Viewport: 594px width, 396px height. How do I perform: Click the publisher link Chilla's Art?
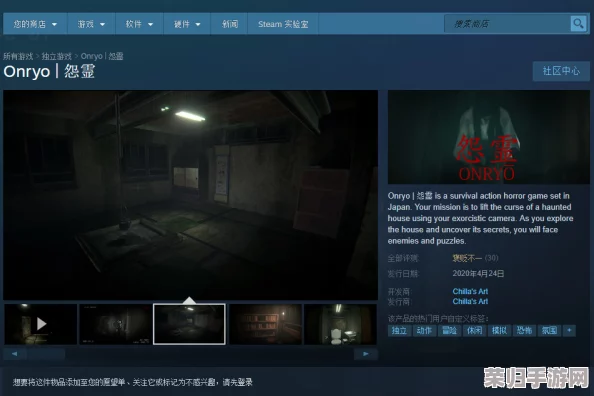pyautogui.click(x=470, y=302)
